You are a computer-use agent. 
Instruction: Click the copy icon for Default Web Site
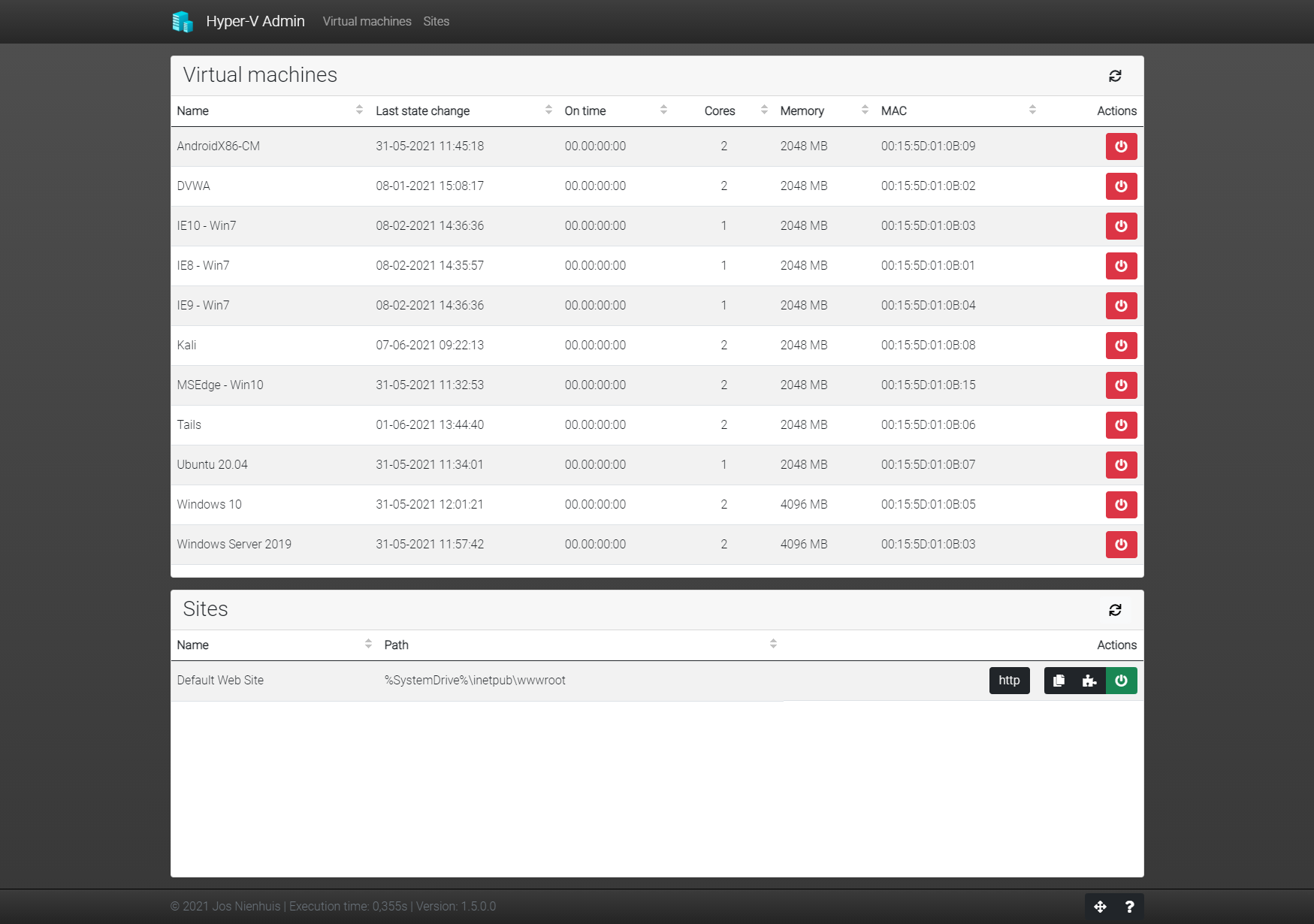point(1059,681)
